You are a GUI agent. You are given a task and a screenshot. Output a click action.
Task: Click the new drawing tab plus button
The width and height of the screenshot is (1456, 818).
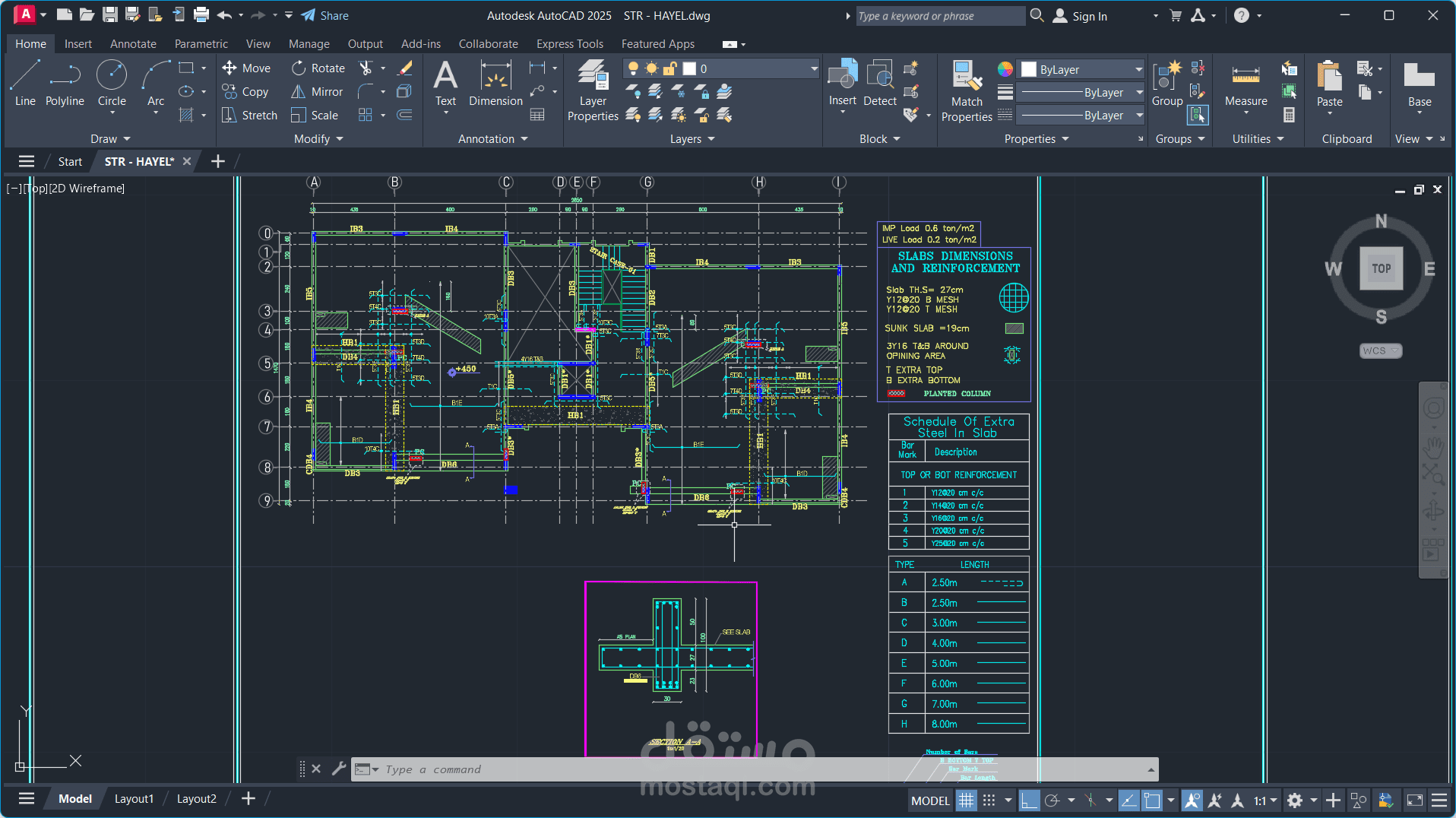217,161
